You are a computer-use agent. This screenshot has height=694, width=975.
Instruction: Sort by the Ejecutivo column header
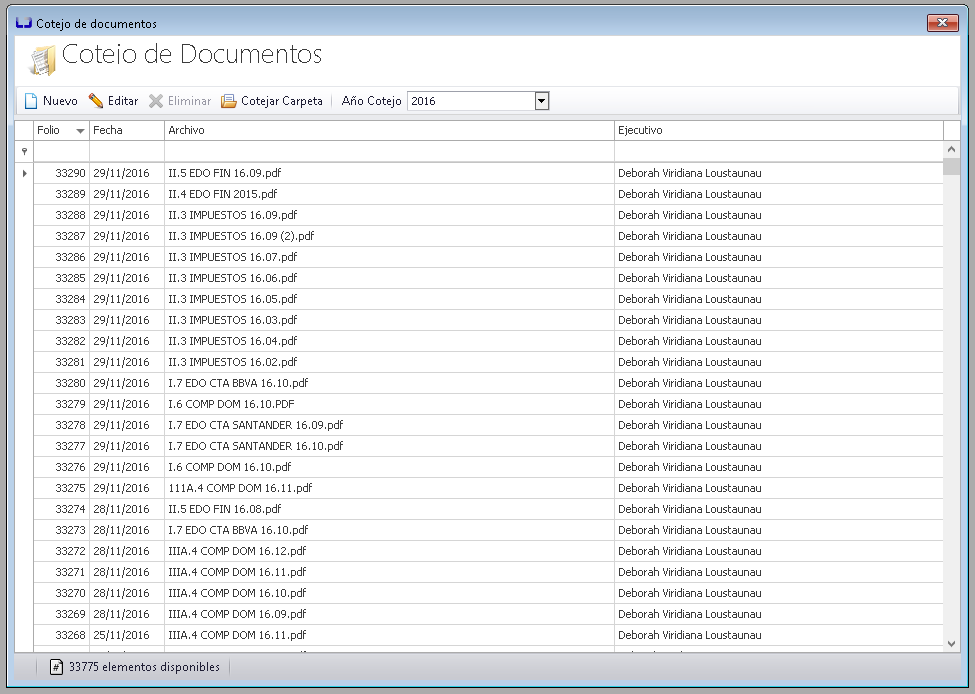coord(779,130)
